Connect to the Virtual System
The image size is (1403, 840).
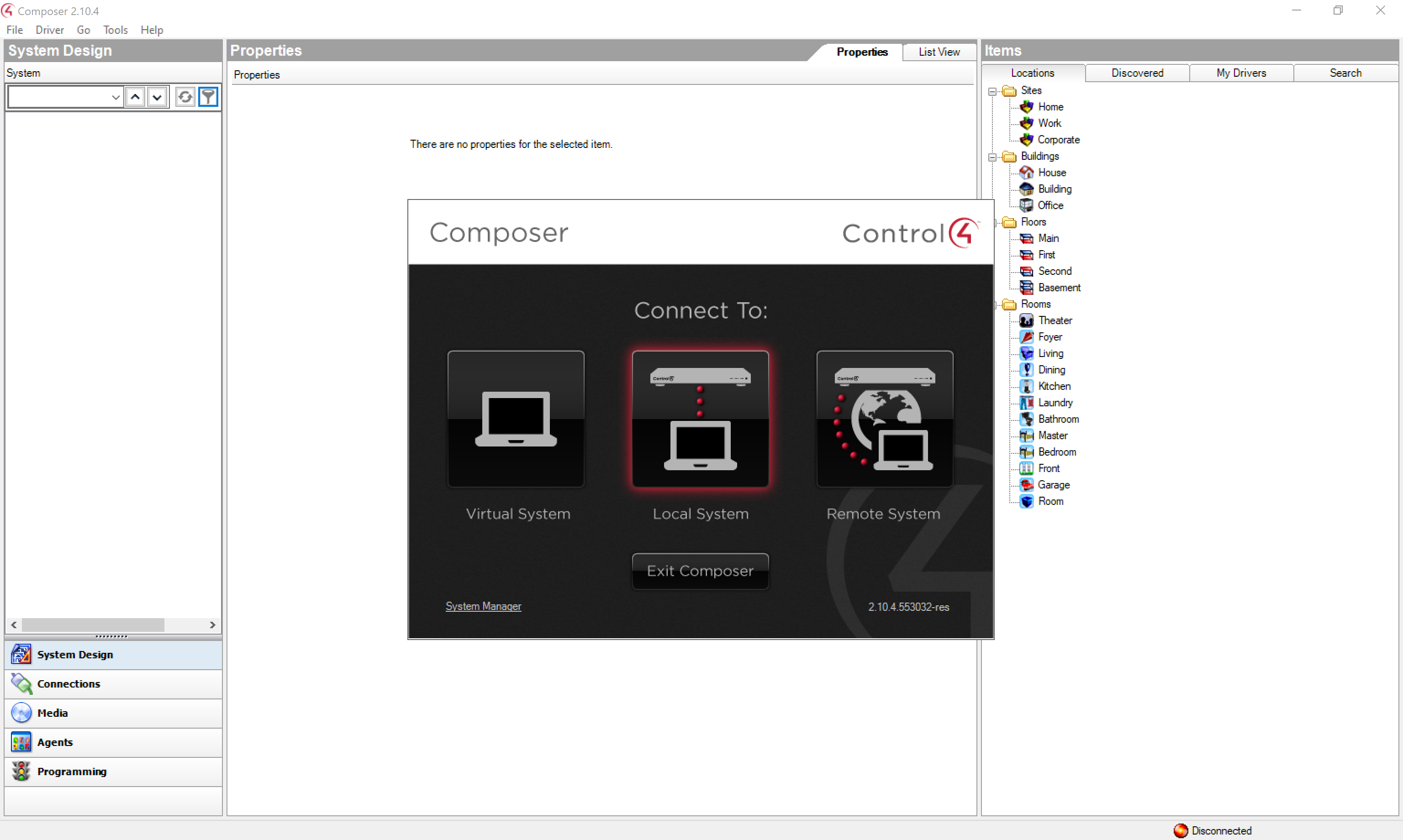coord(516,418)
